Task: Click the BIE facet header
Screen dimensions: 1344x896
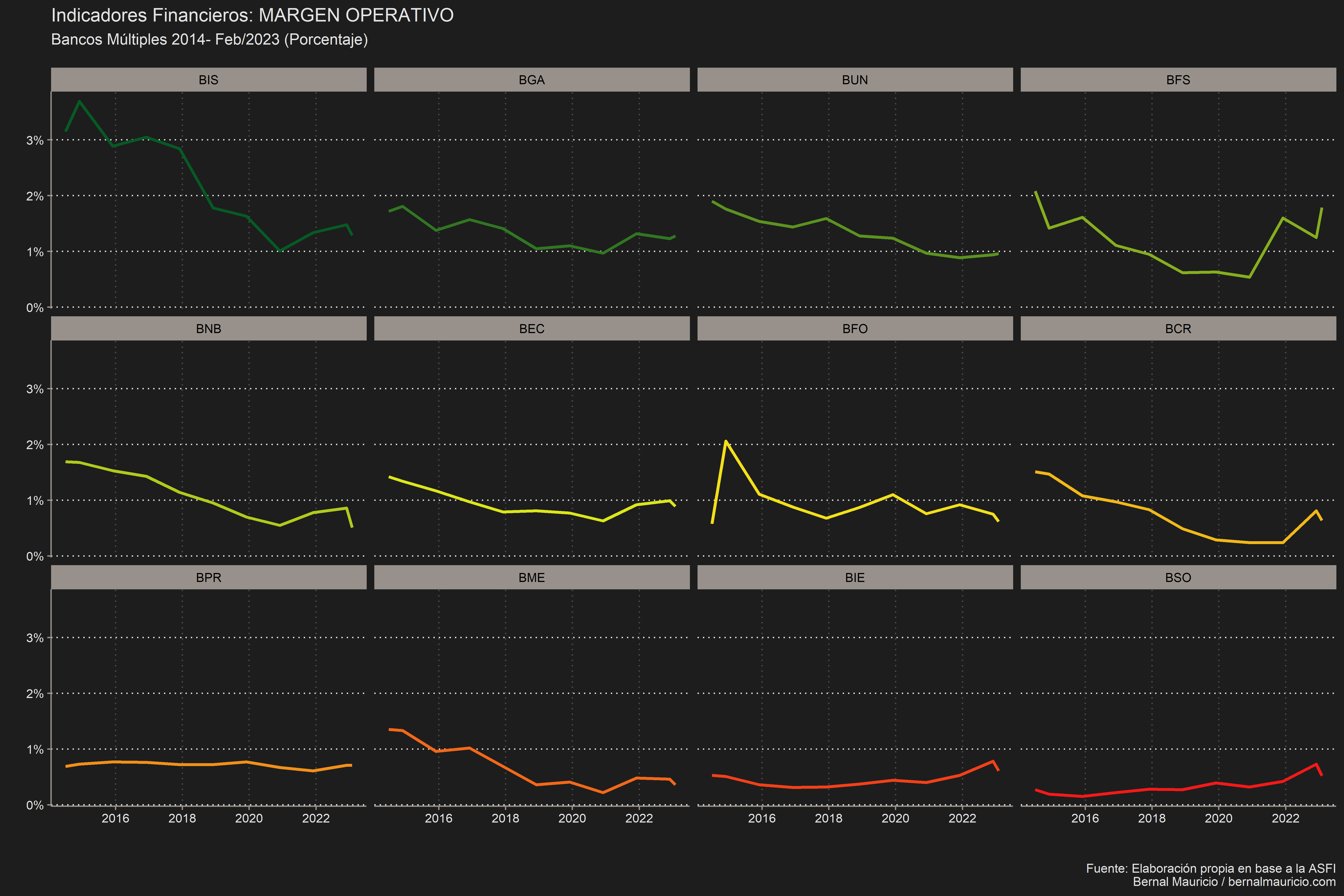Action: tap(855, 577)
